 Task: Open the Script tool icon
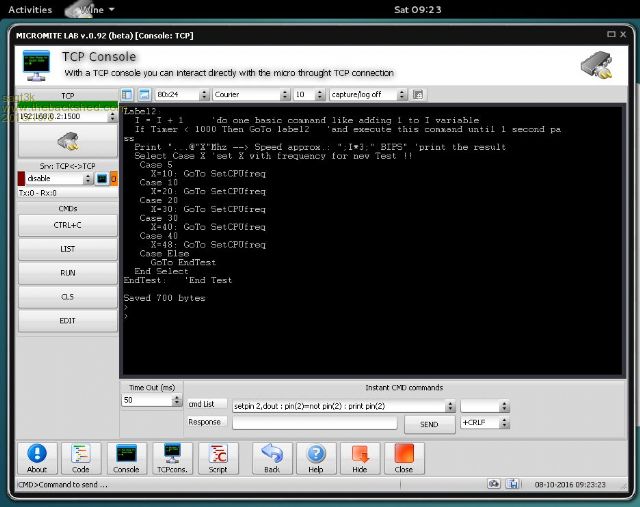217,455
